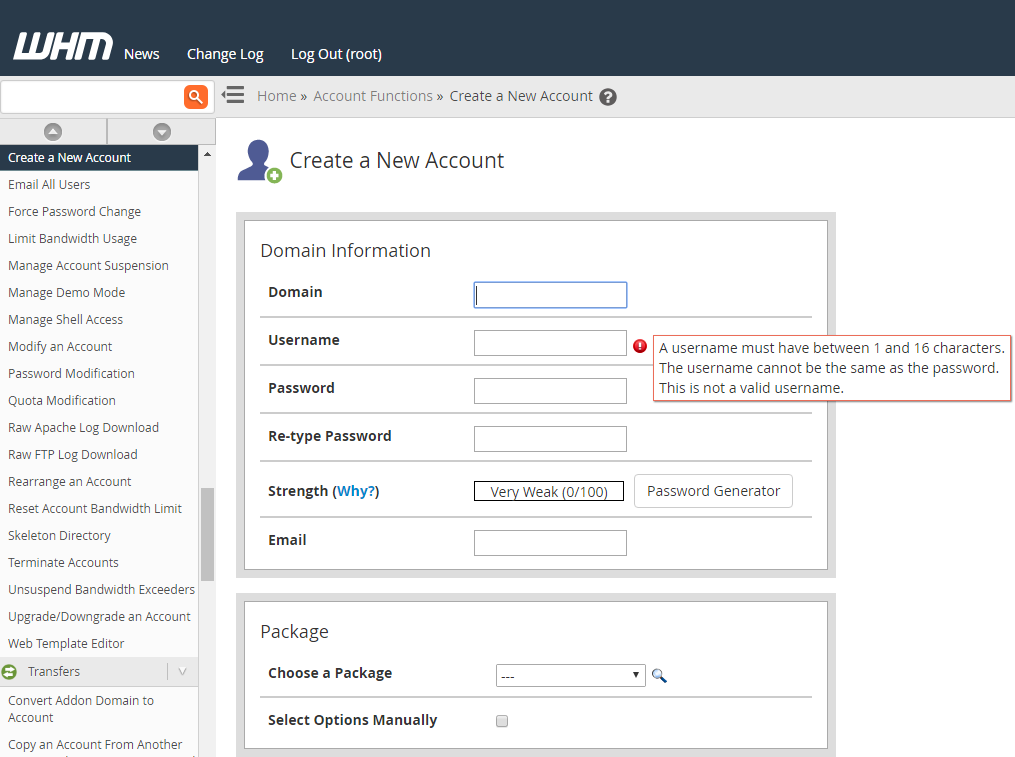Click the Password Generator button
Viewport: 1015px width, 757px height.
pos(713,491)
